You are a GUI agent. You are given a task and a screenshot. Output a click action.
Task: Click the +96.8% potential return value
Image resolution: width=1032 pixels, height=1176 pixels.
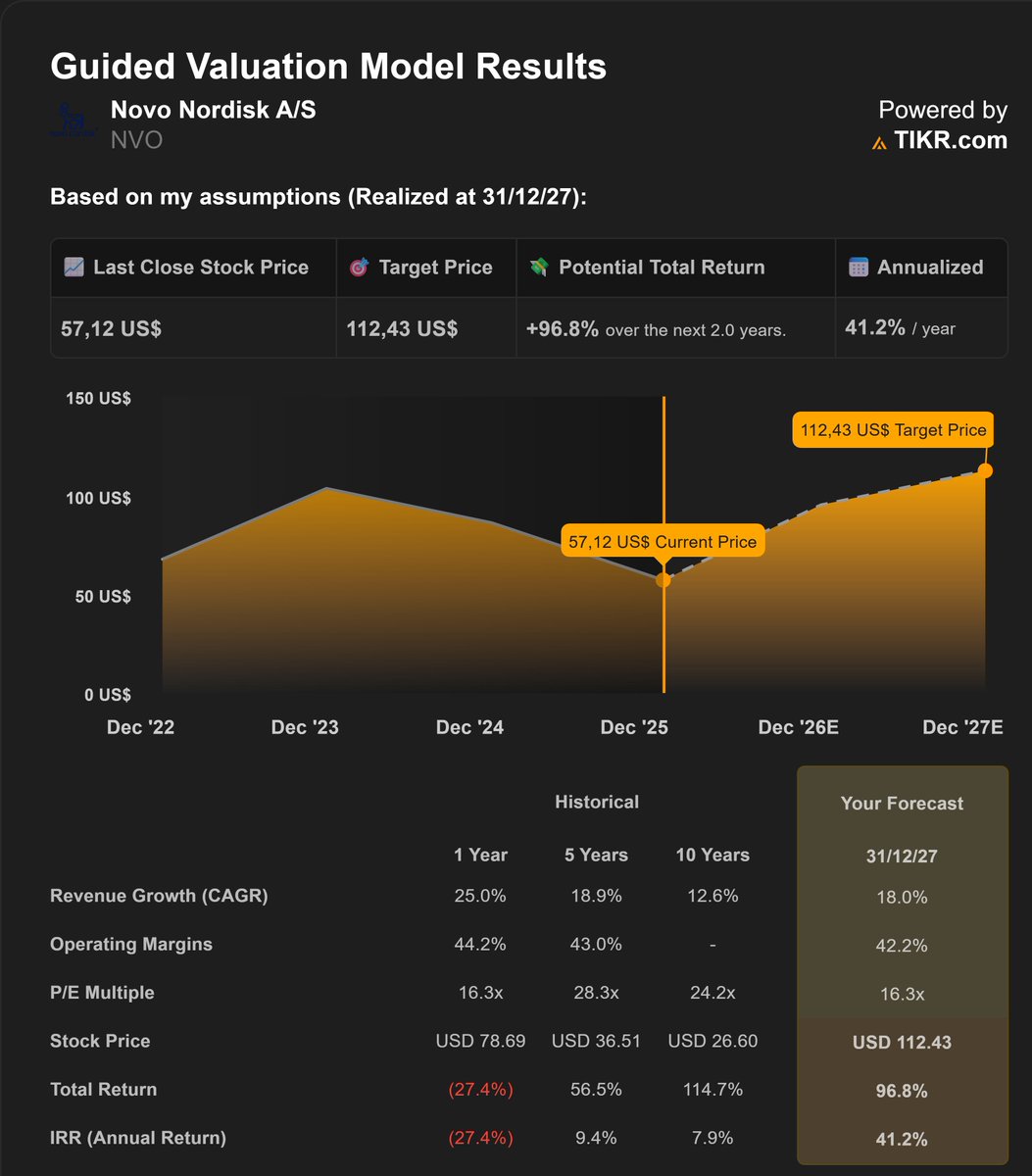click(x=563, y=327)
